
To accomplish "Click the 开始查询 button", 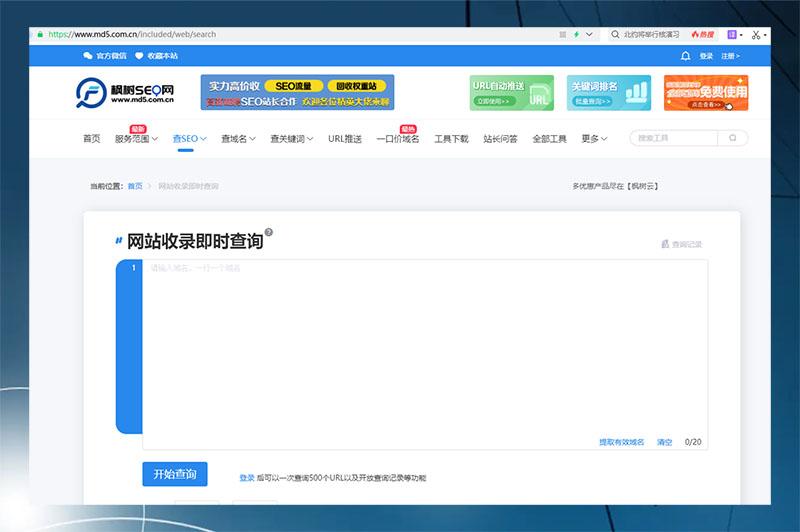I will [175, 473].
